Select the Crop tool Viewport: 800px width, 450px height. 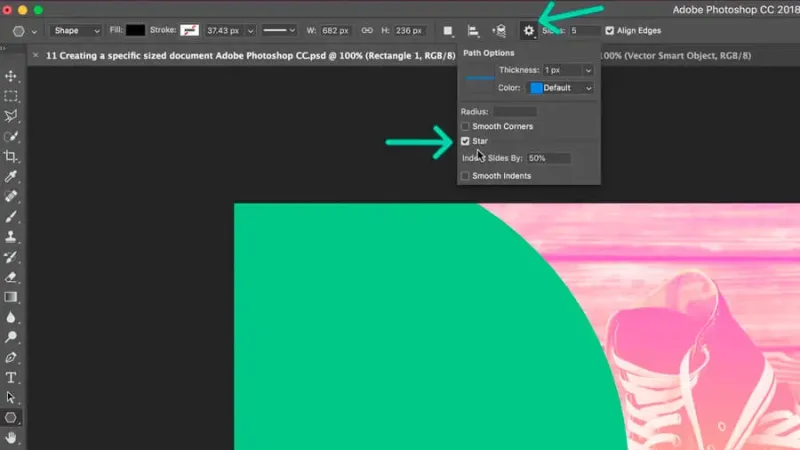point(11,157)
